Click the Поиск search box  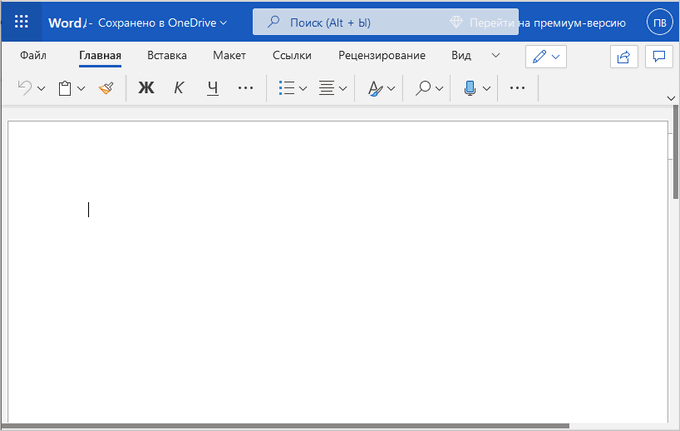click(x=386, y=22)
